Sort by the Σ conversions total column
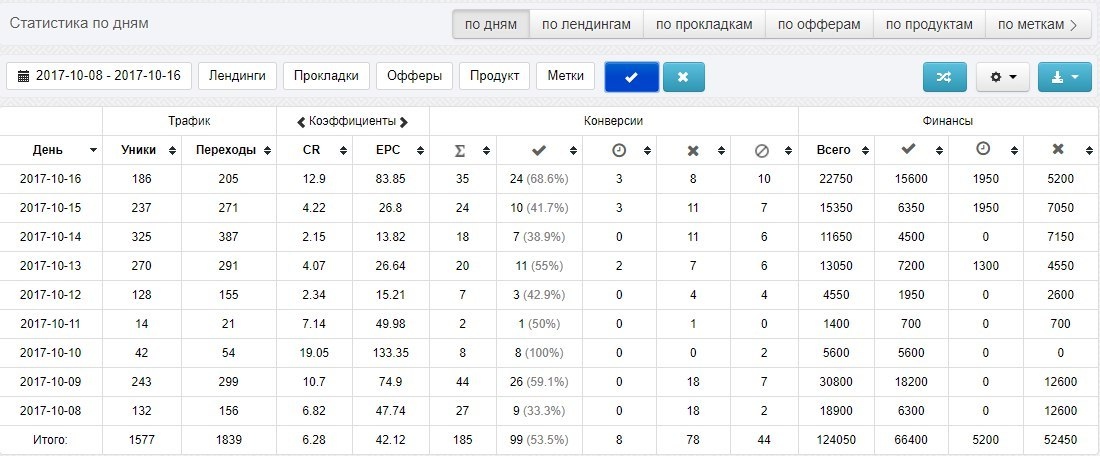Image resolution: width=1100 pixels, height=456 pixels. point(463,150)
